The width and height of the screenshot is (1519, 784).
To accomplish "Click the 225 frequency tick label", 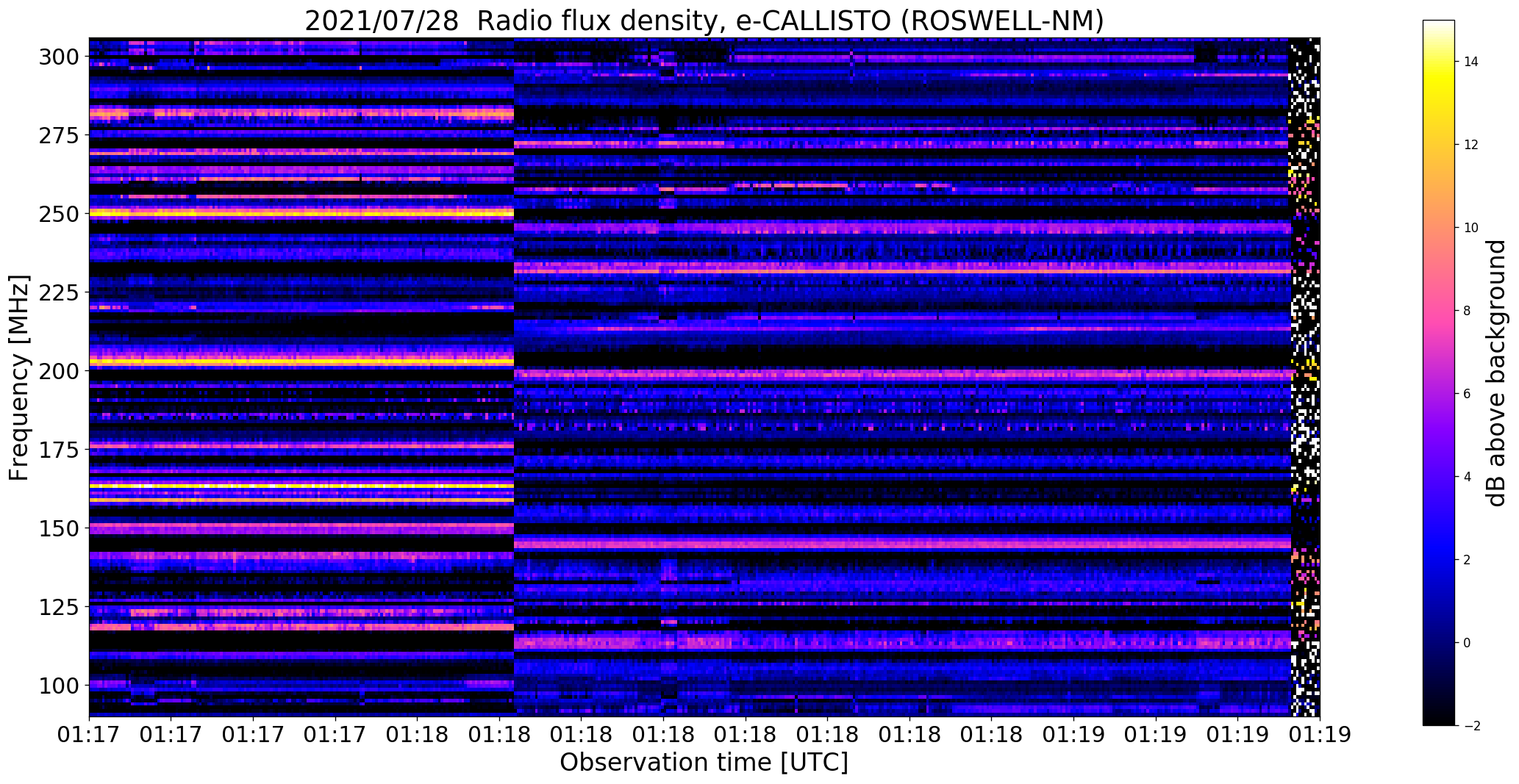I will (60, 292).
